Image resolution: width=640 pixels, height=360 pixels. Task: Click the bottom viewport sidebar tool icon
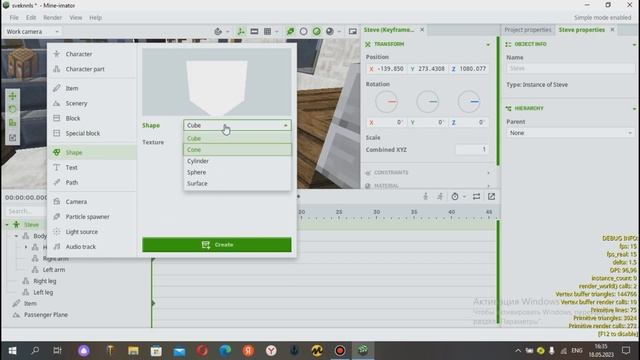(13, 138)
